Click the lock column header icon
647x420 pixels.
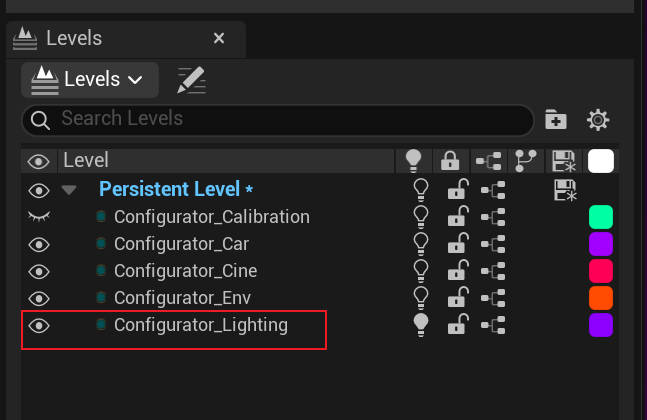point(450,160)
